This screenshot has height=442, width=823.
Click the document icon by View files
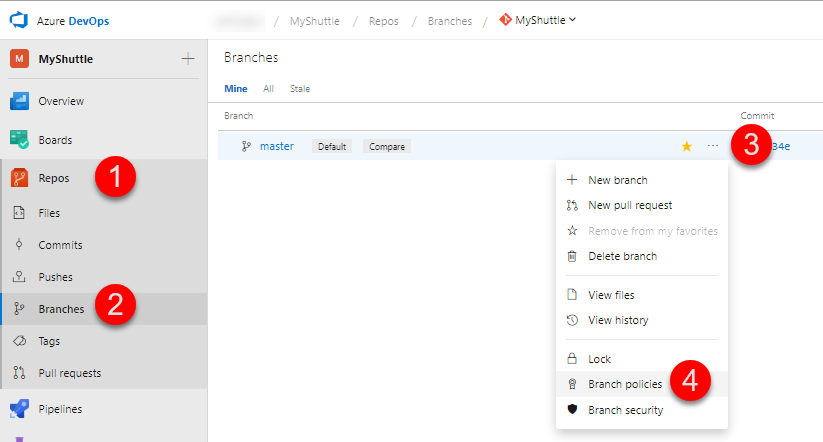(x=572, y=294)
